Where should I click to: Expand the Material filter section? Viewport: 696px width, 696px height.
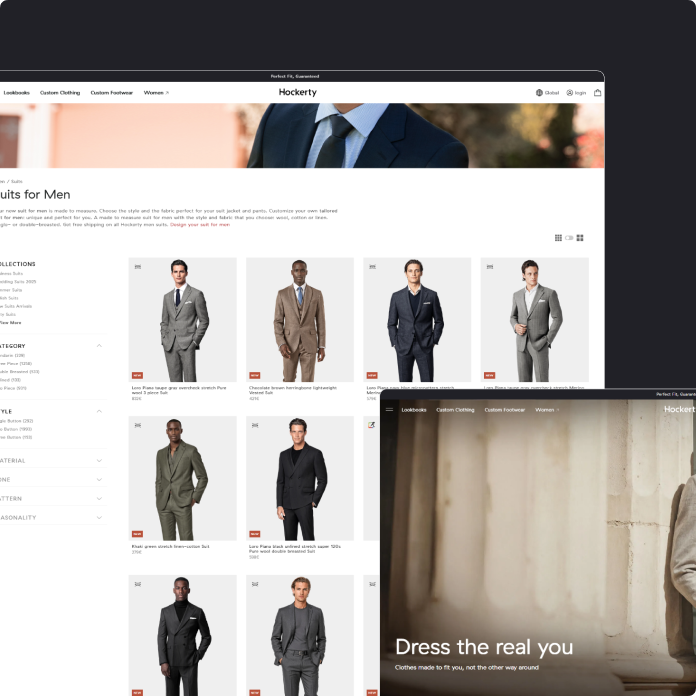coord(99,461)
